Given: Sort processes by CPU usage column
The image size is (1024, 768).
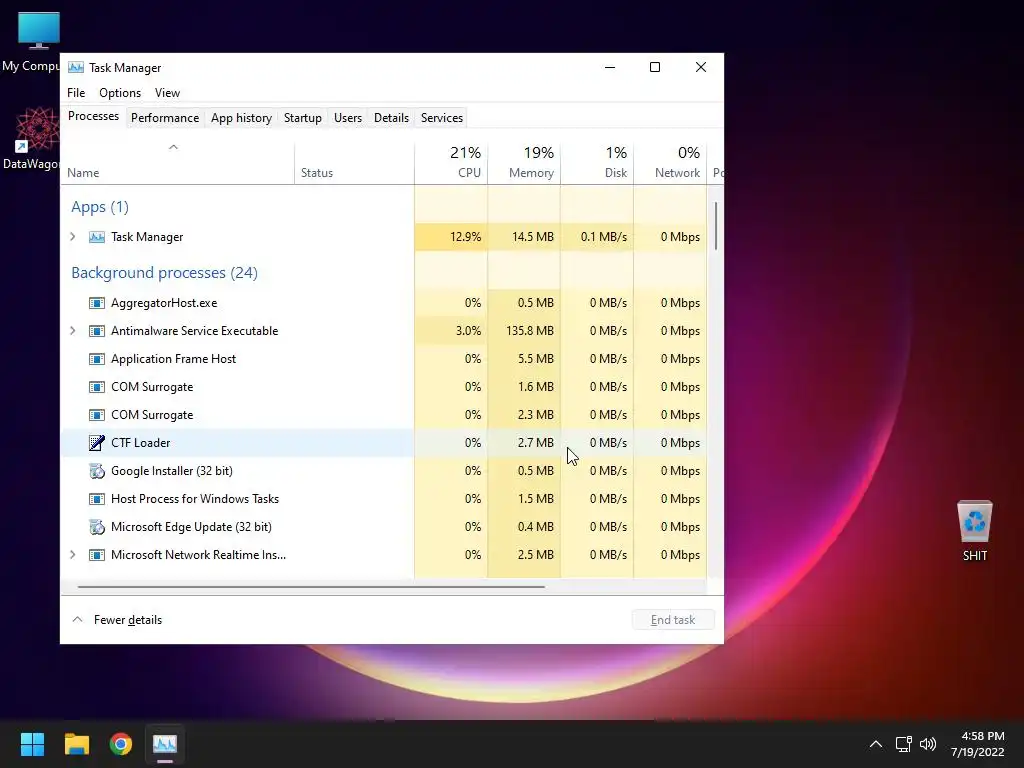Looking at the screenshot, I should 451,162.
